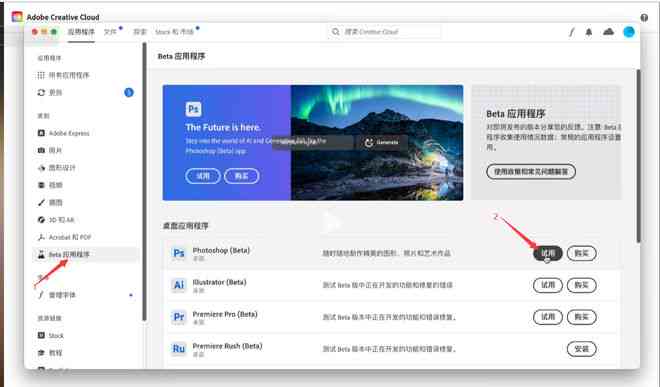Viewport: 660px width, 387px height.
Task: Click the fonts f icon in top bar
Action: [x=571, y=32]
